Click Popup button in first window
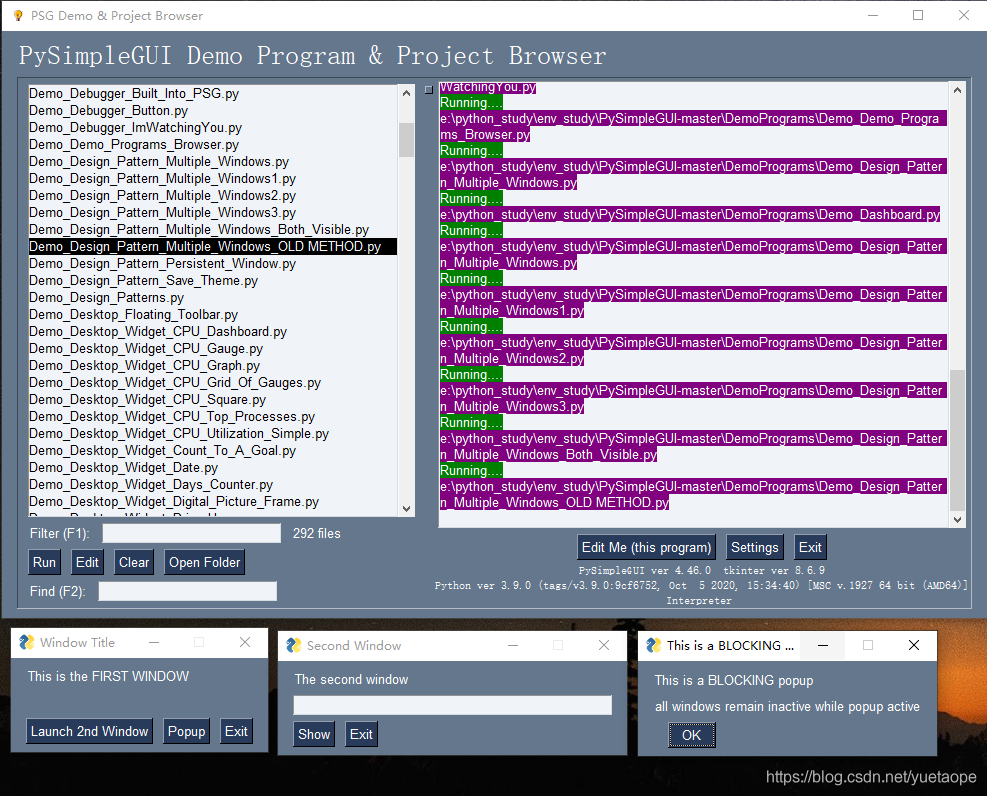This screenshot has height=796, width=987. (186, 731)
